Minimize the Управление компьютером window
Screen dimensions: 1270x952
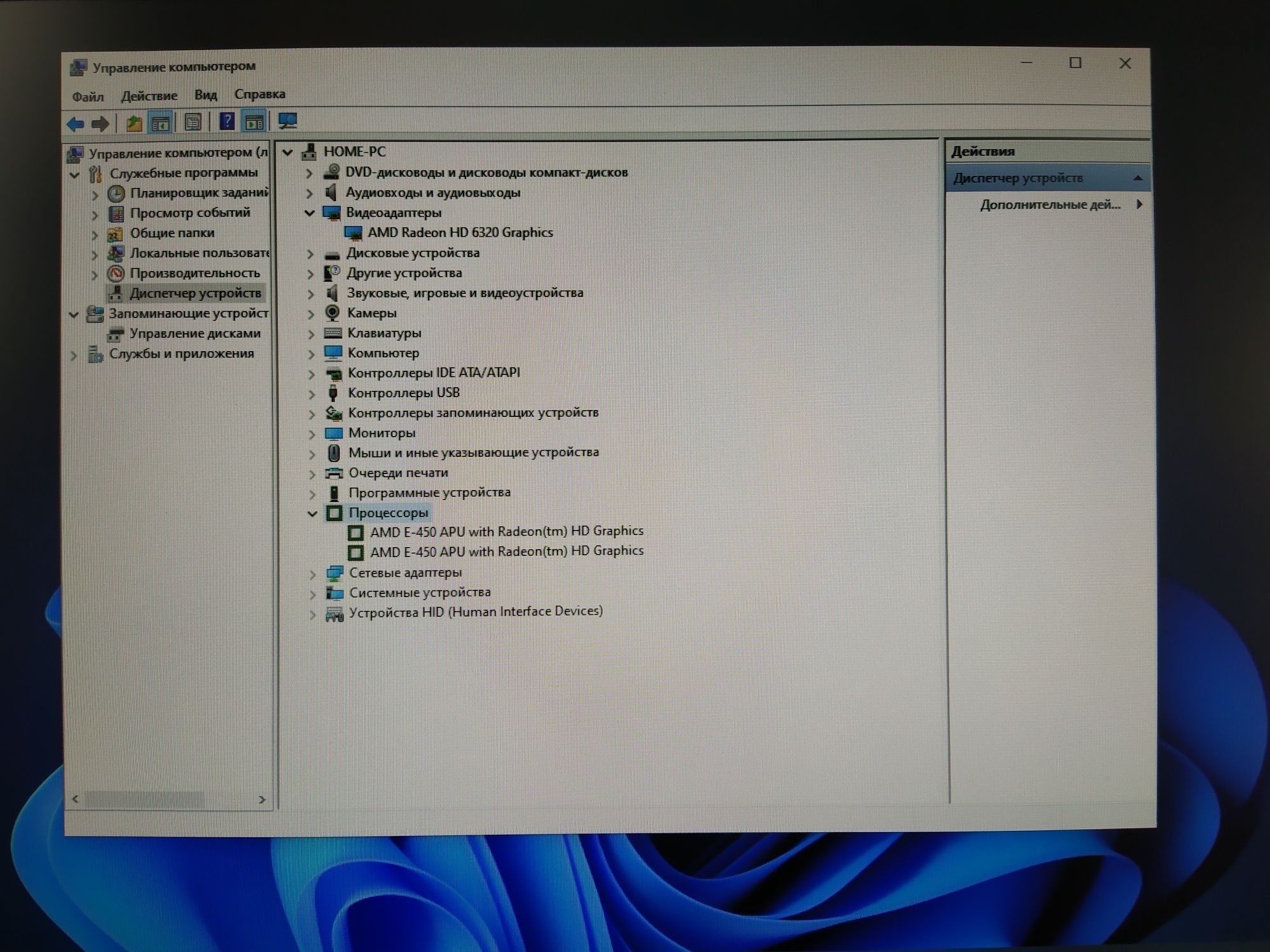pyautogui.click(x=1026, y=63)
